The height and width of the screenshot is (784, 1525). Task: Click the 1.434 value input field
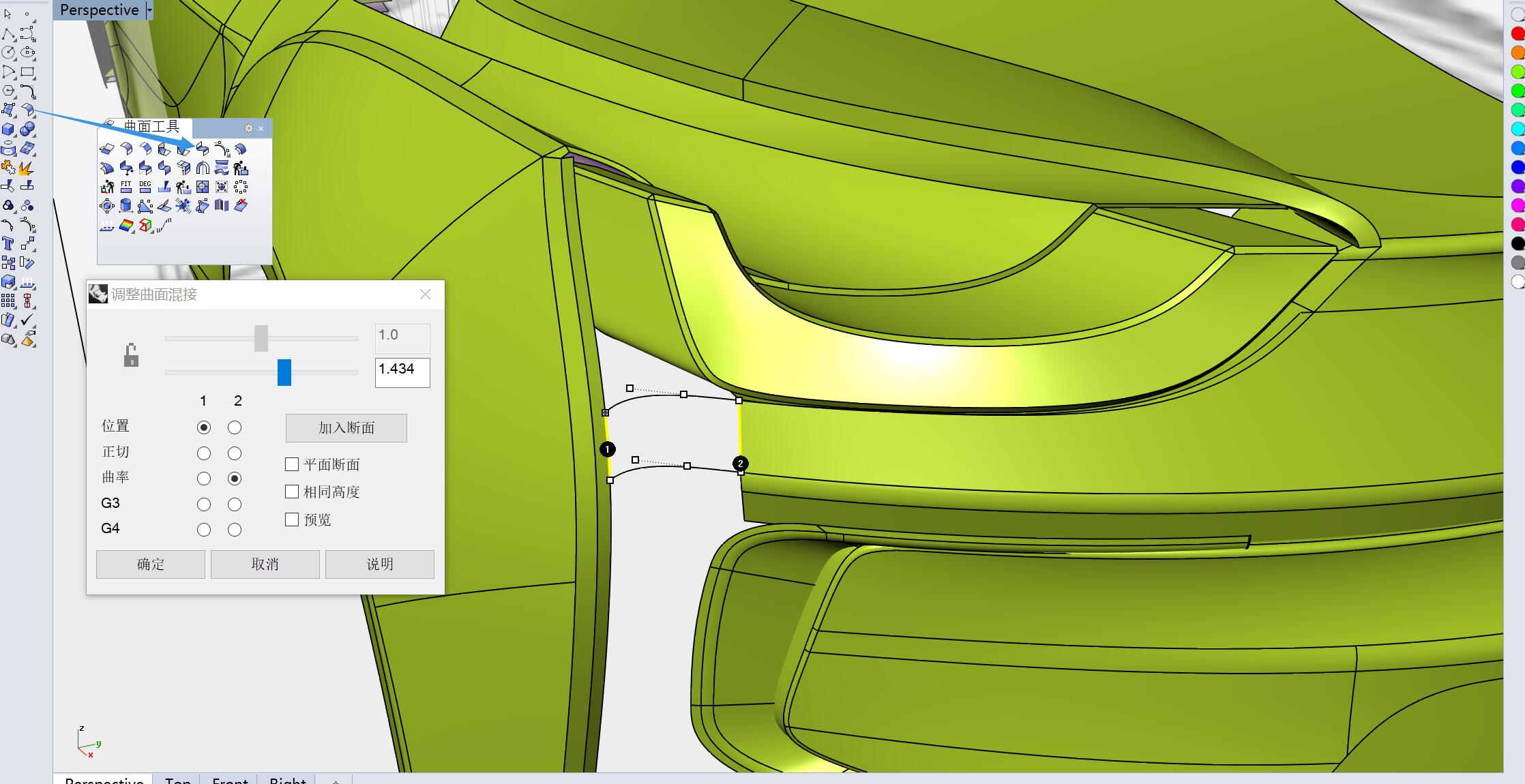coord(402,372)
